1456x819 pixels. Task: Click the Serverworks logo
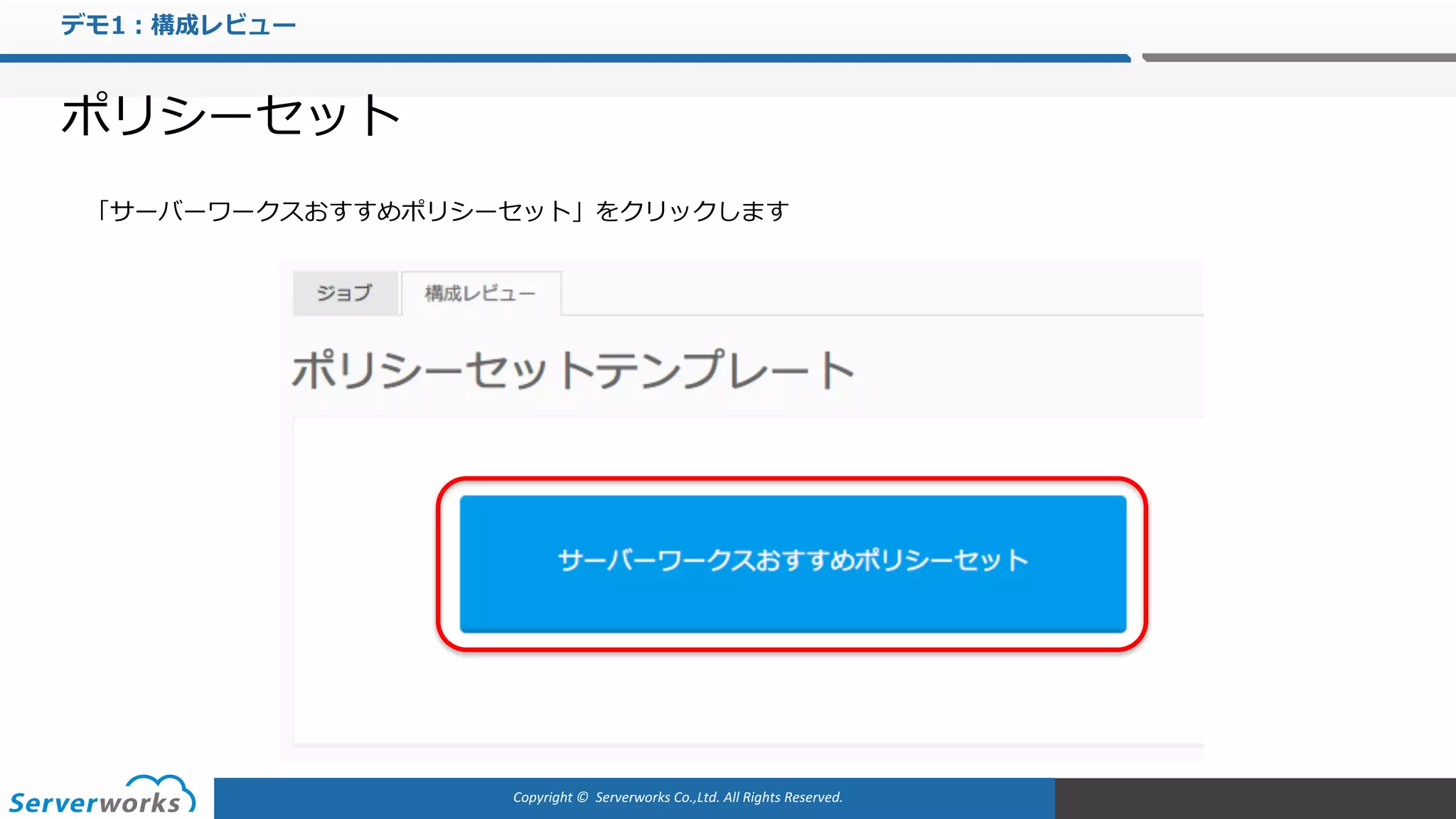[102, 795]
